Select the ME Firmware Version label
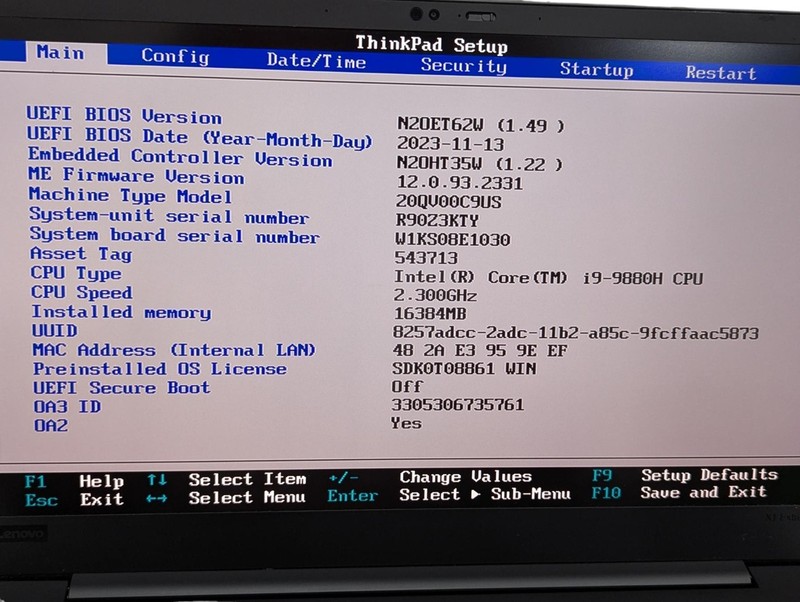This screenshot has width=800, height=602. [x=136, y=176]
